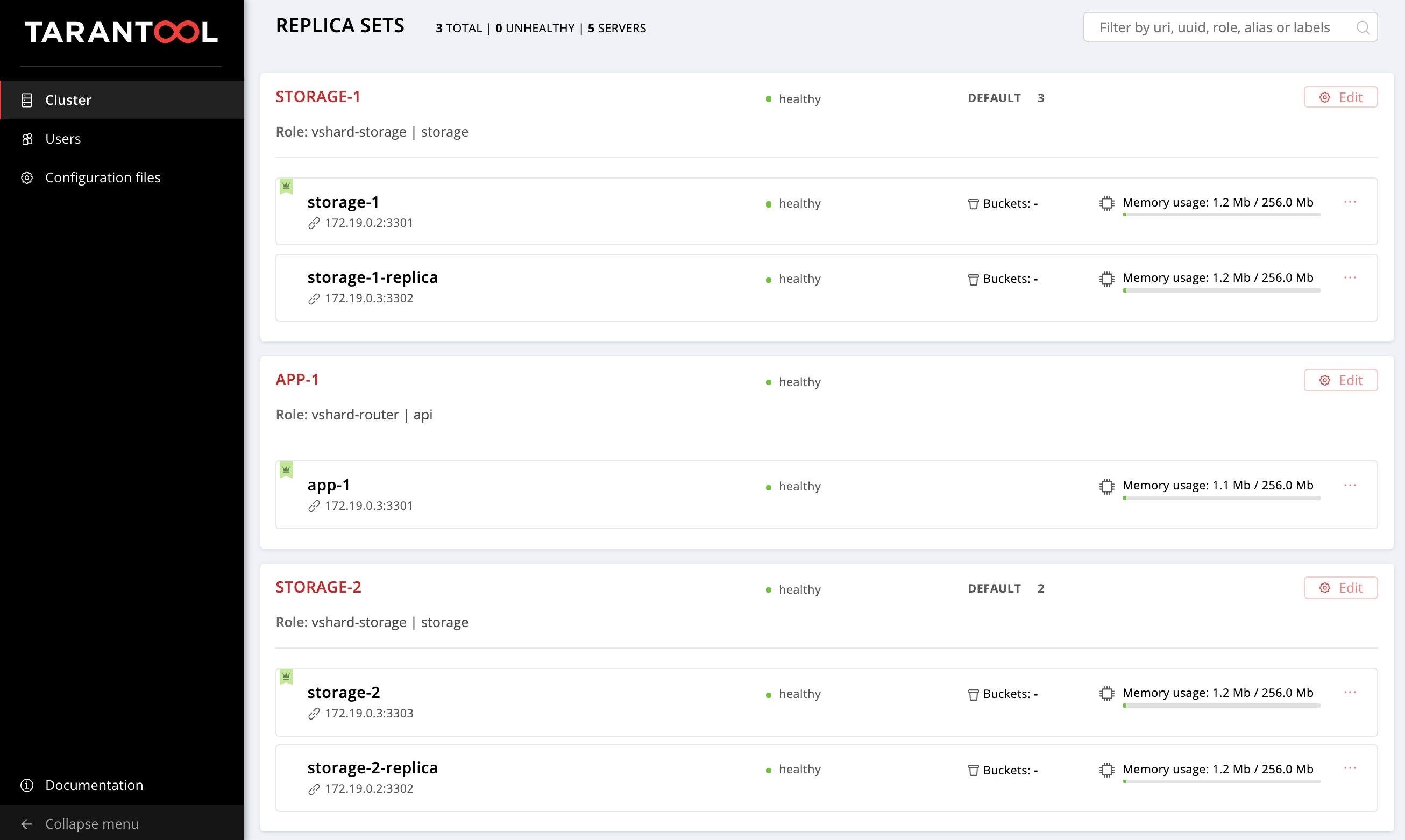Click storage-2 memory usage progress bar
The image size is (1405, 840).
1221,706
